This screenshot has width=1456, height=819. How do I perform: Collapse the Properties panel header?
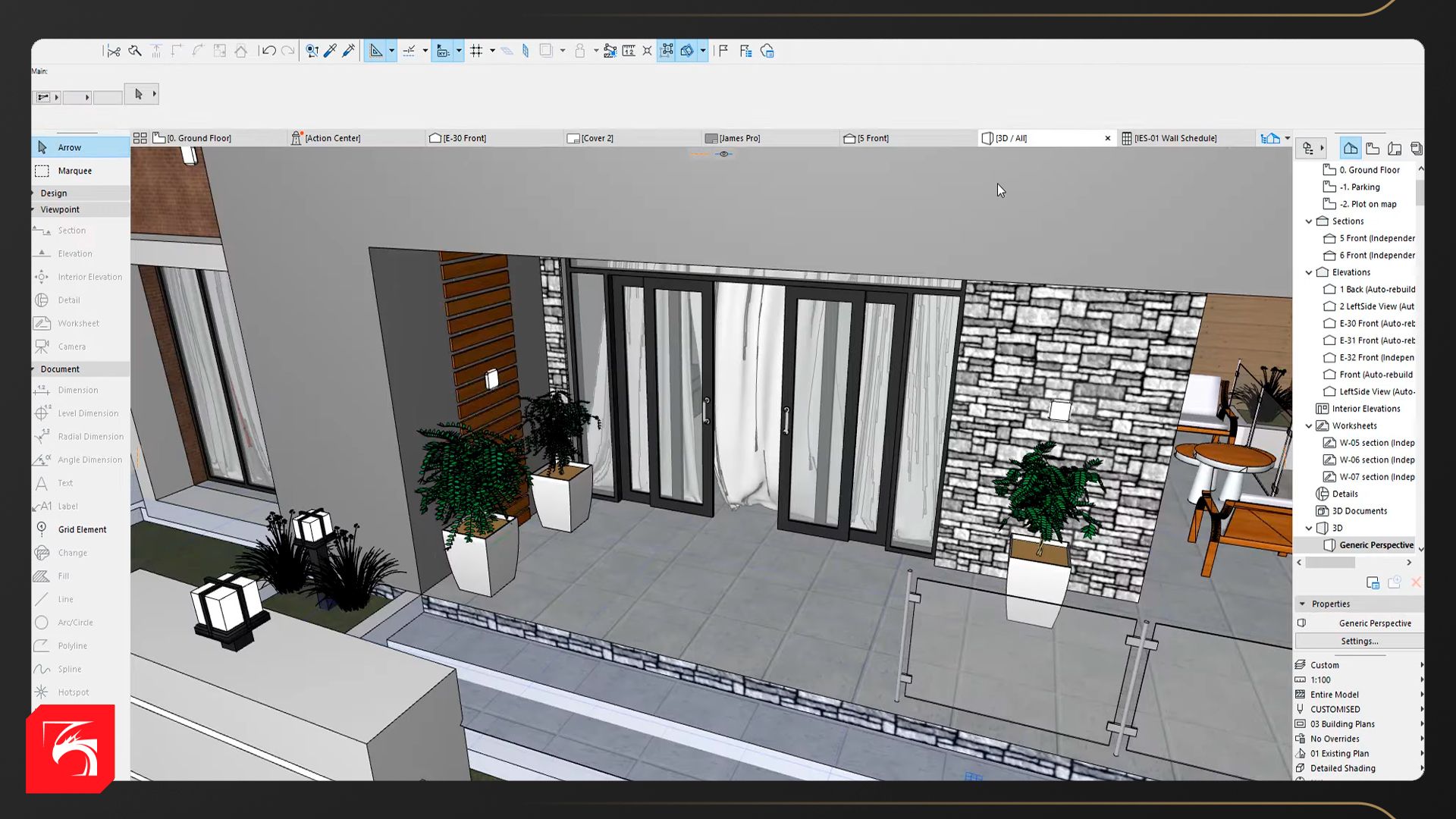(1359, 604)
